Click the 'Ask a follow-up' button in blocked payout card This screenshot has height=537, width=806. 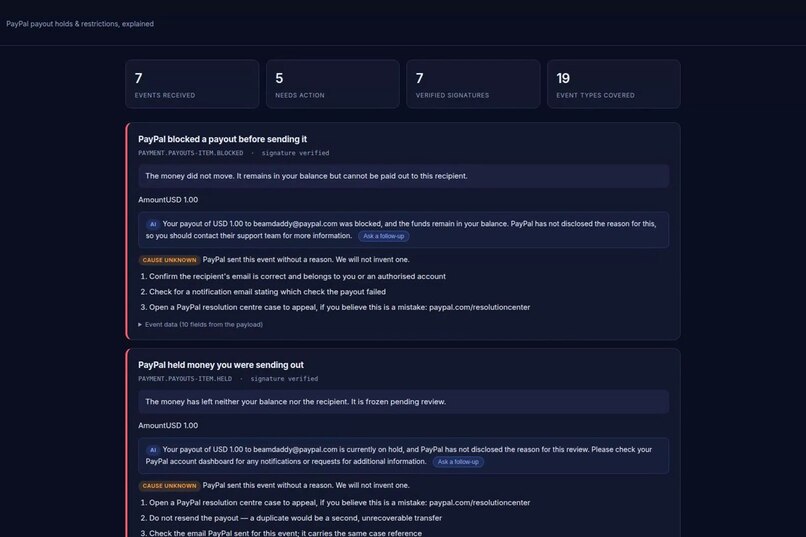383,236
